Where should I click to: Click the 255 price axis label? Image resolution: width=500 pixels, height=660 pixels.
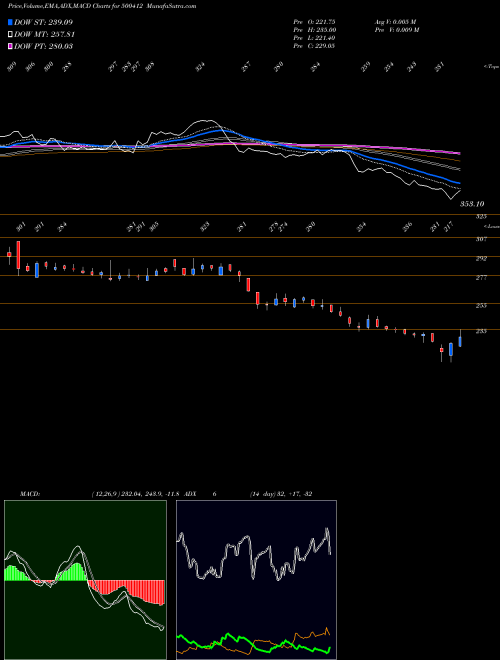click(481, 306)
